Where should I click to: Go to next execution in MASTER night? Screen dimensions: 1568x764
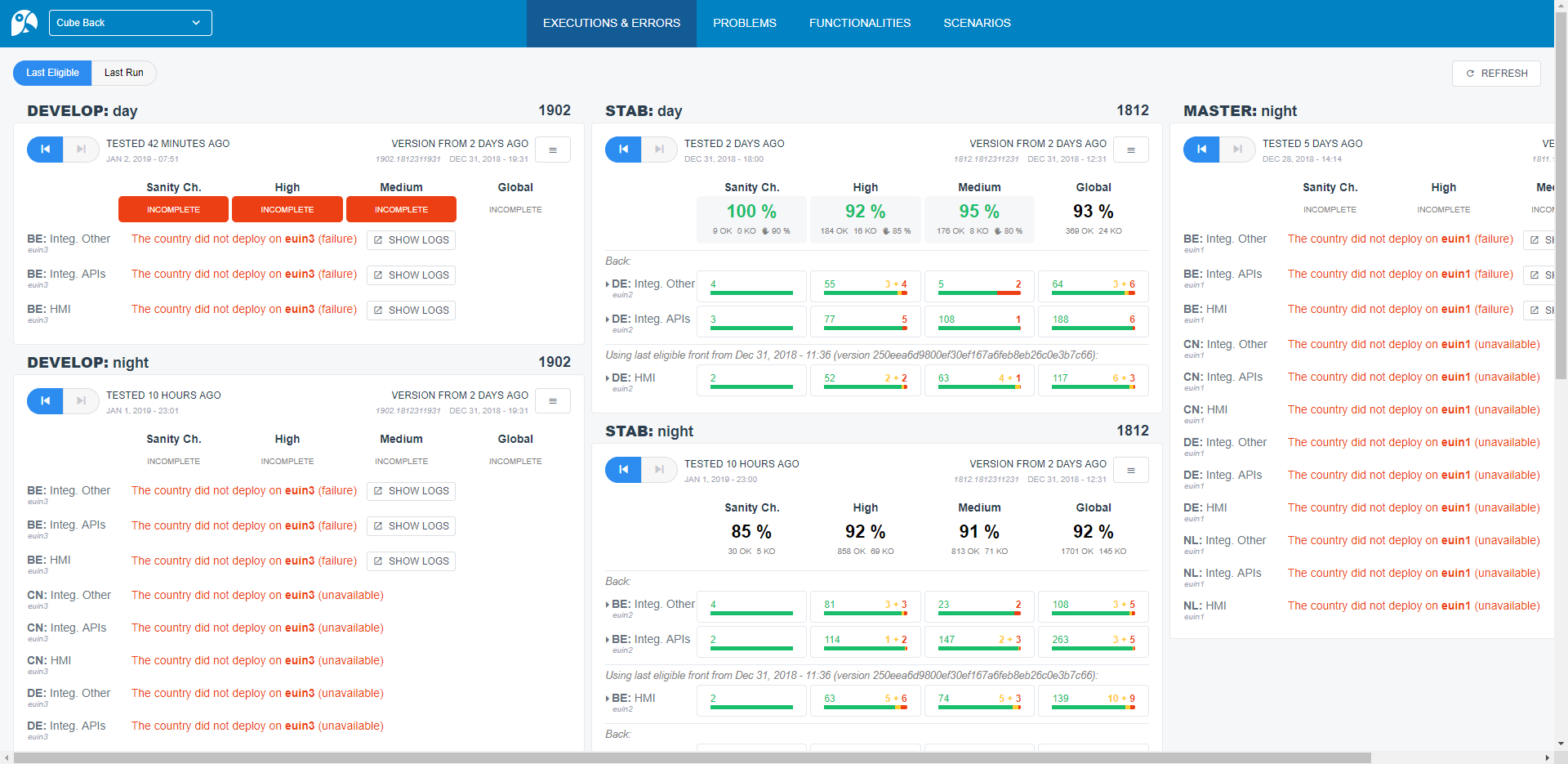pyautogui.click(x=1237, y=150)
